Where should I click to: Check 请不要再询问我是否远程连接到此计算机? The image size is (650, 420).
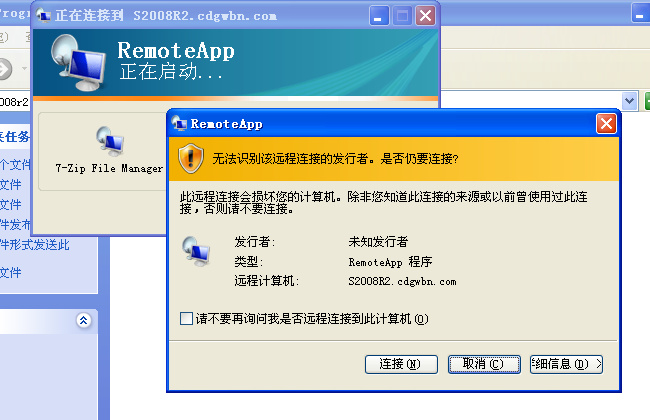click(187, 318)
